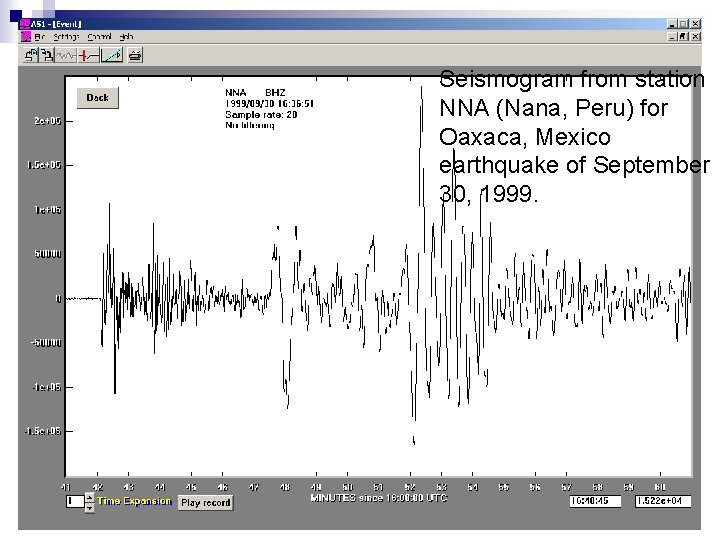The width and height of the screenshot is (720, 540).
Task: Maximize the AS1 application window
Action: (683, 24)
